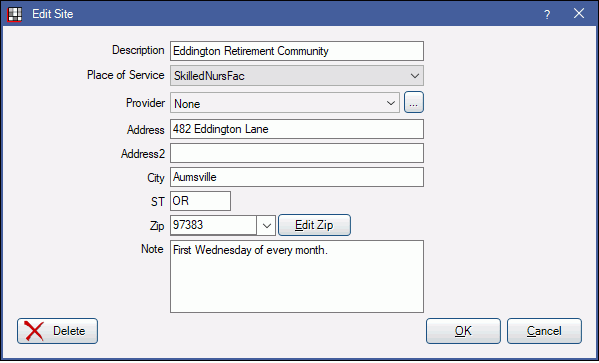Screen dimensions: 599x363
Task: Open the provider picker ellipsis button
Action: point(414,102)
